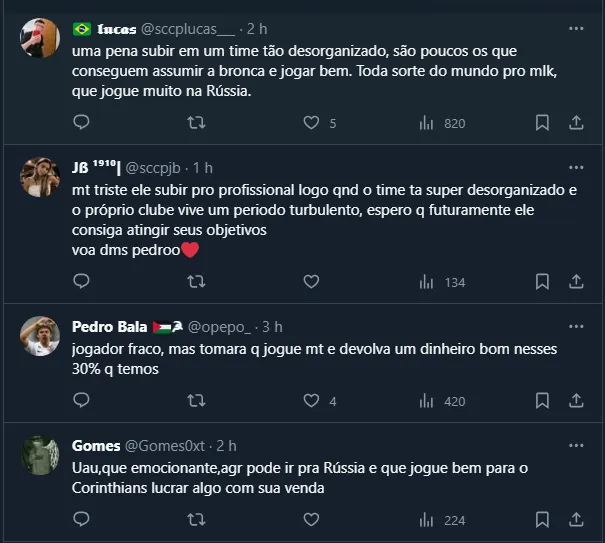Retweet the post by @sccplucas___
This screenshot has width=605, height=543.
point(196,123)
